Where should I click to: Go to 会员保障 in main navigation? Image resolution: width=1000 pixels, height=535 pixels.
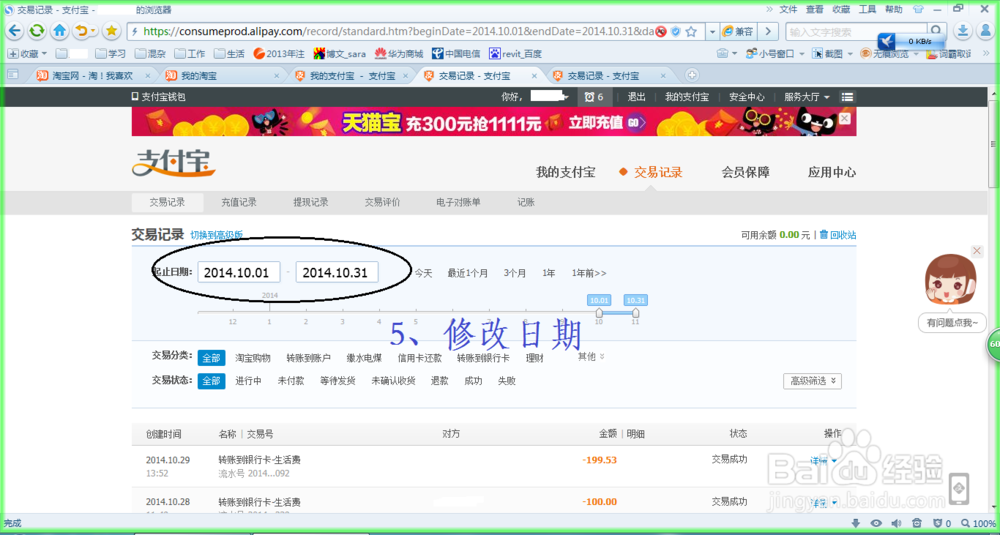click(746, 172)
